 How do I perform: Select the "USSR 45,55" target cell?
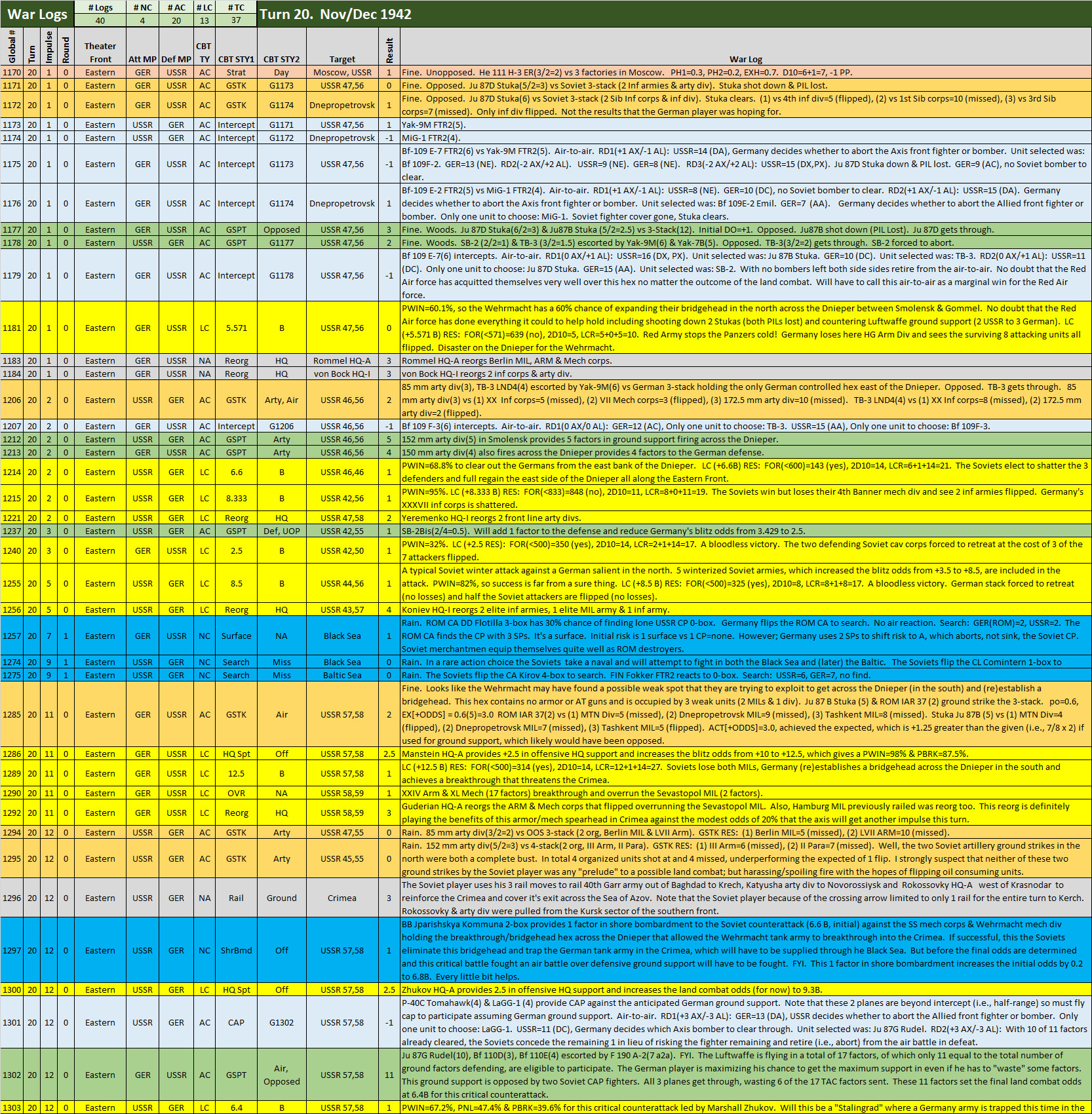pyautogui.click(x=342, y=858)
